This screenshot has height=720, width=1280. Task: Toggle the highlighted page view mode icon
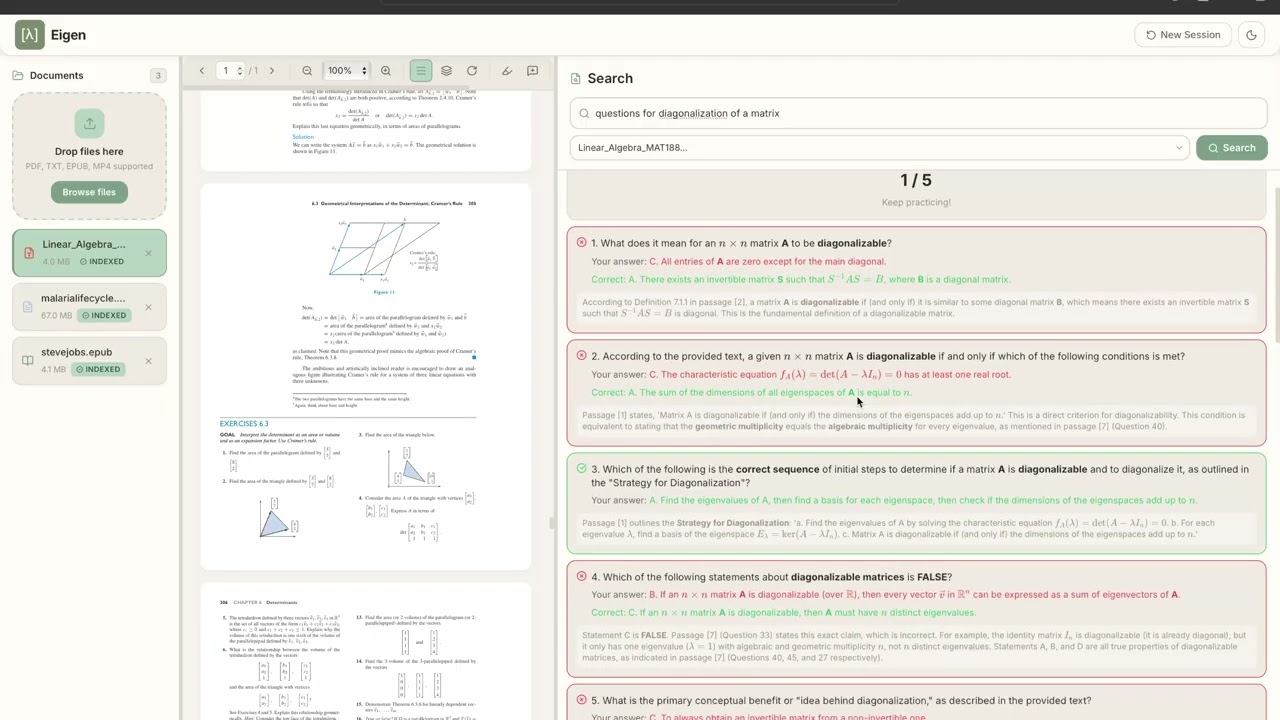(x=421, y=70)
